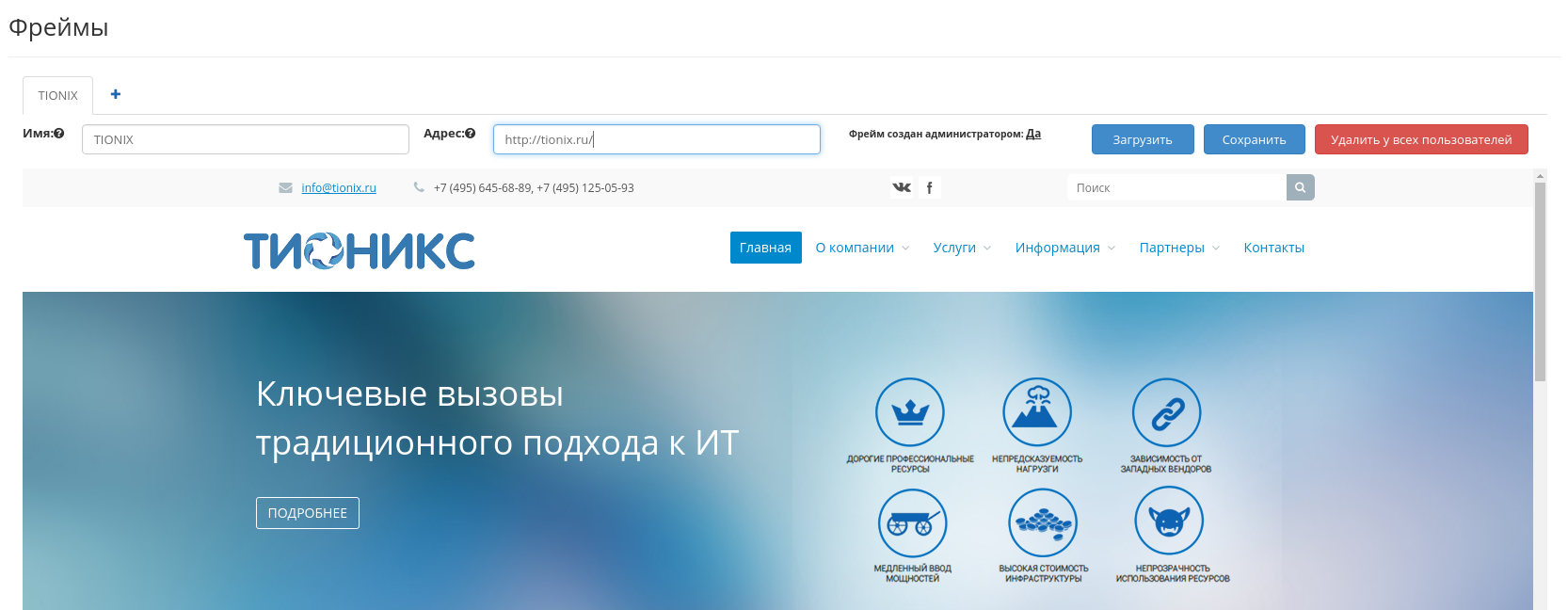1568x610 pixels.
Task: Expand the Информация dropdown menu
Action: 1064,248
